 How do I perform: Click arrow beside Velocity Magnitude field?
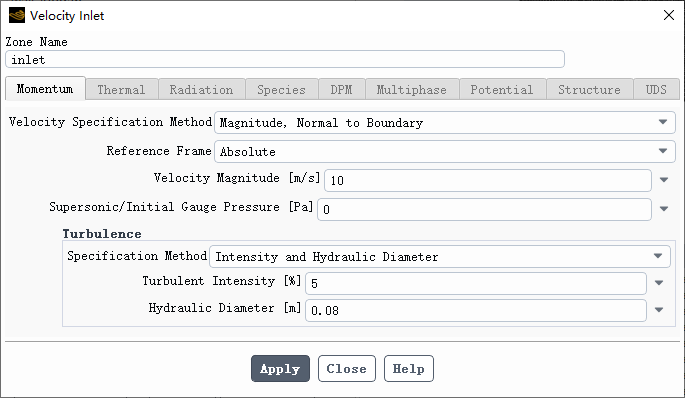click(x=664, y=180)
